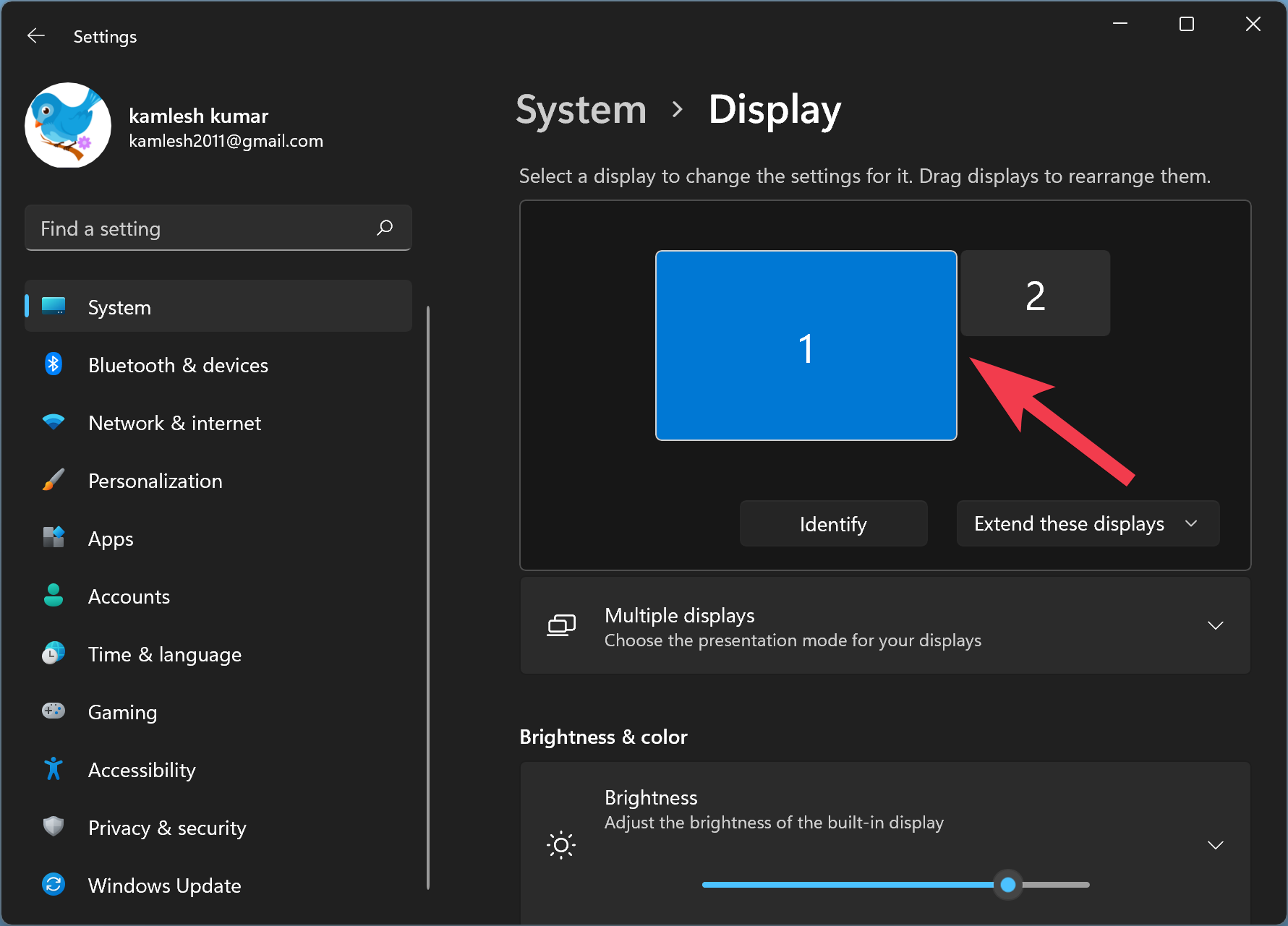Click the kamlesh kumar account name
Screen dimensions: 1288x926
point(199,116)
